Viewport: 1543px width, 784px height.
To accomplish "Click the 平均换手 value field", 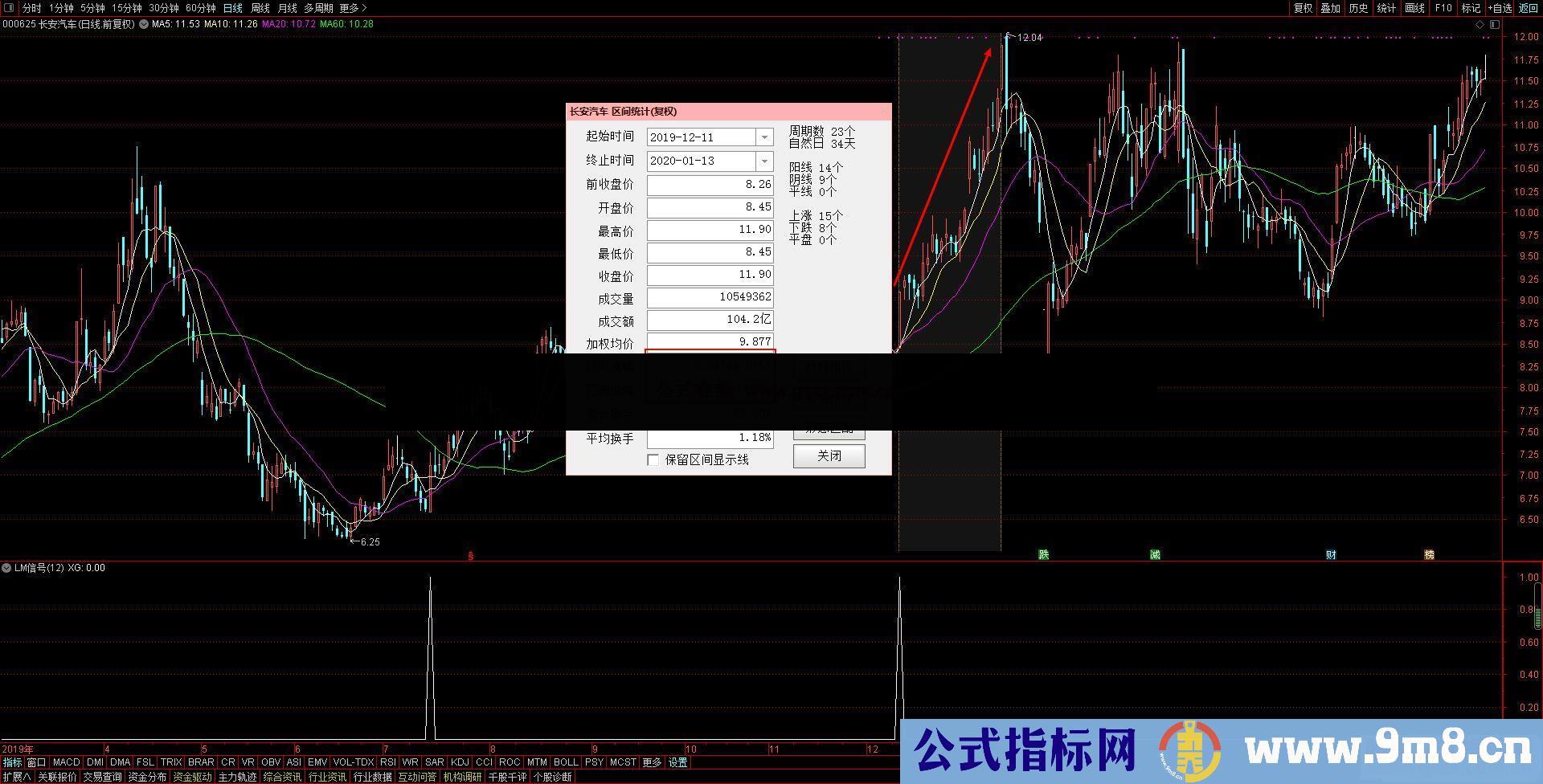I will [x=710, y=439].
